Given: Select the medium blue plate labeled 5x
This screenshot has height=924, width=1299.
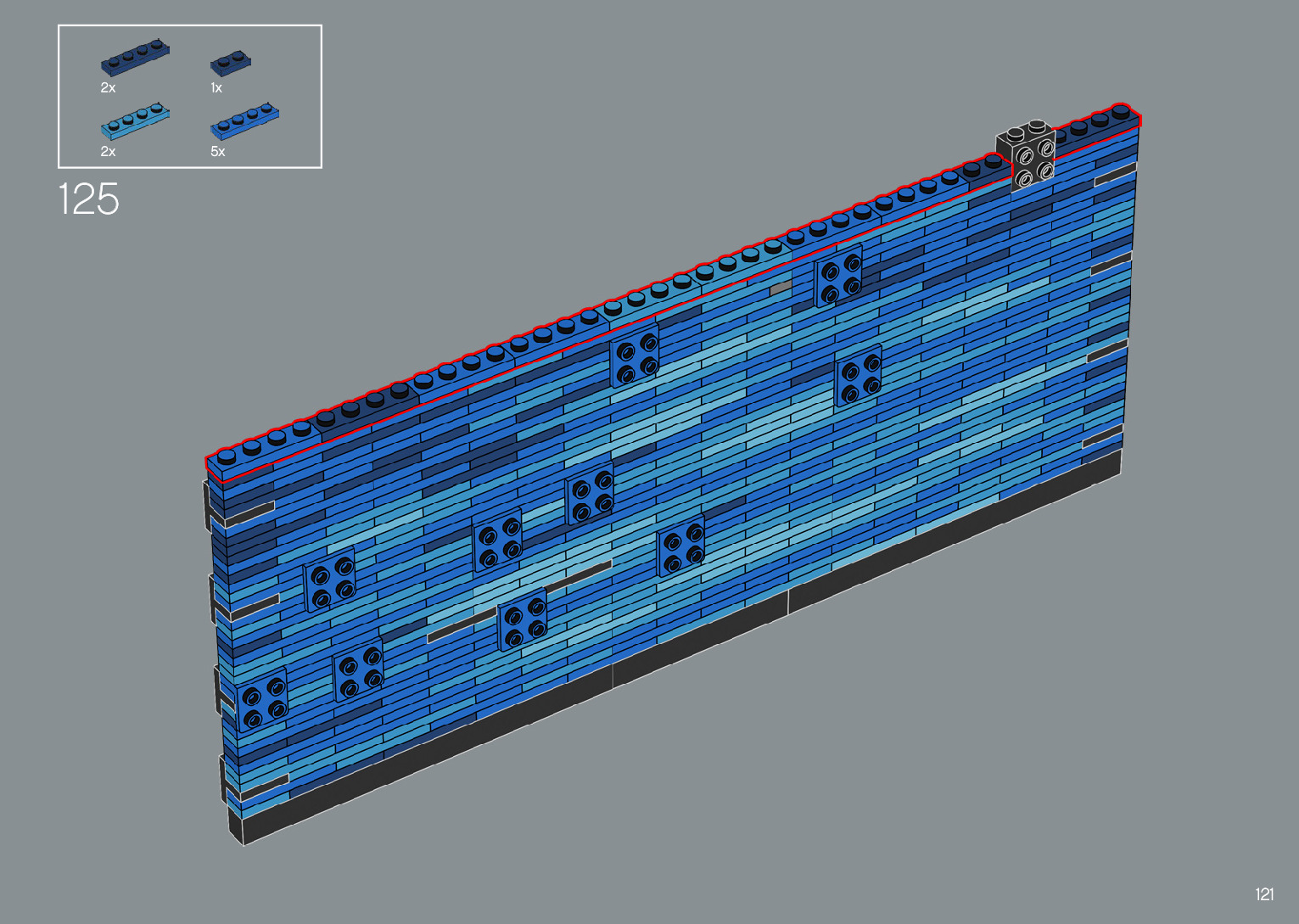Looking at the screenshot, I should 244,121.
